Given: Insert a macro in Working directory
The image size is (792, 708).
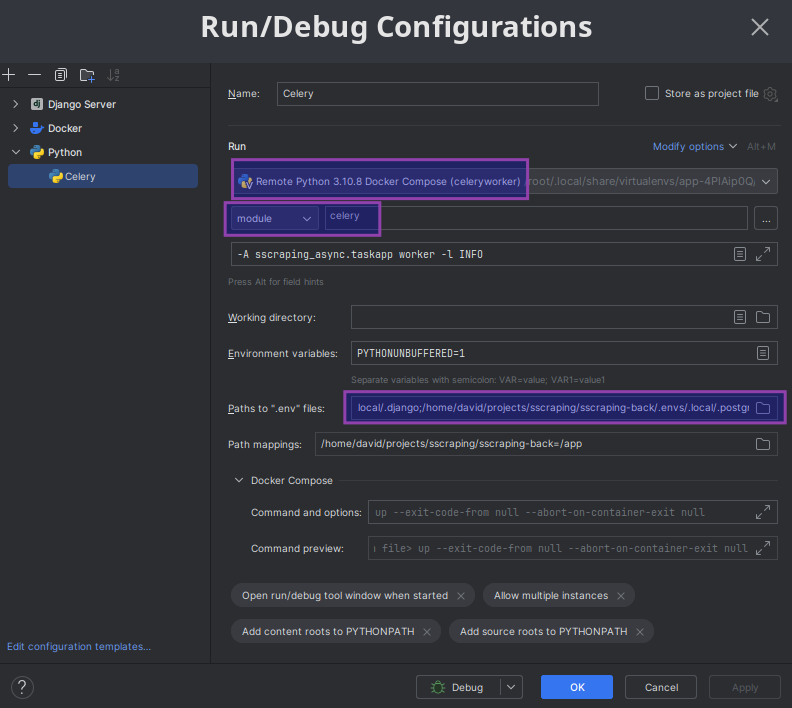Looking at the screenshot, I should coord(739,317).
